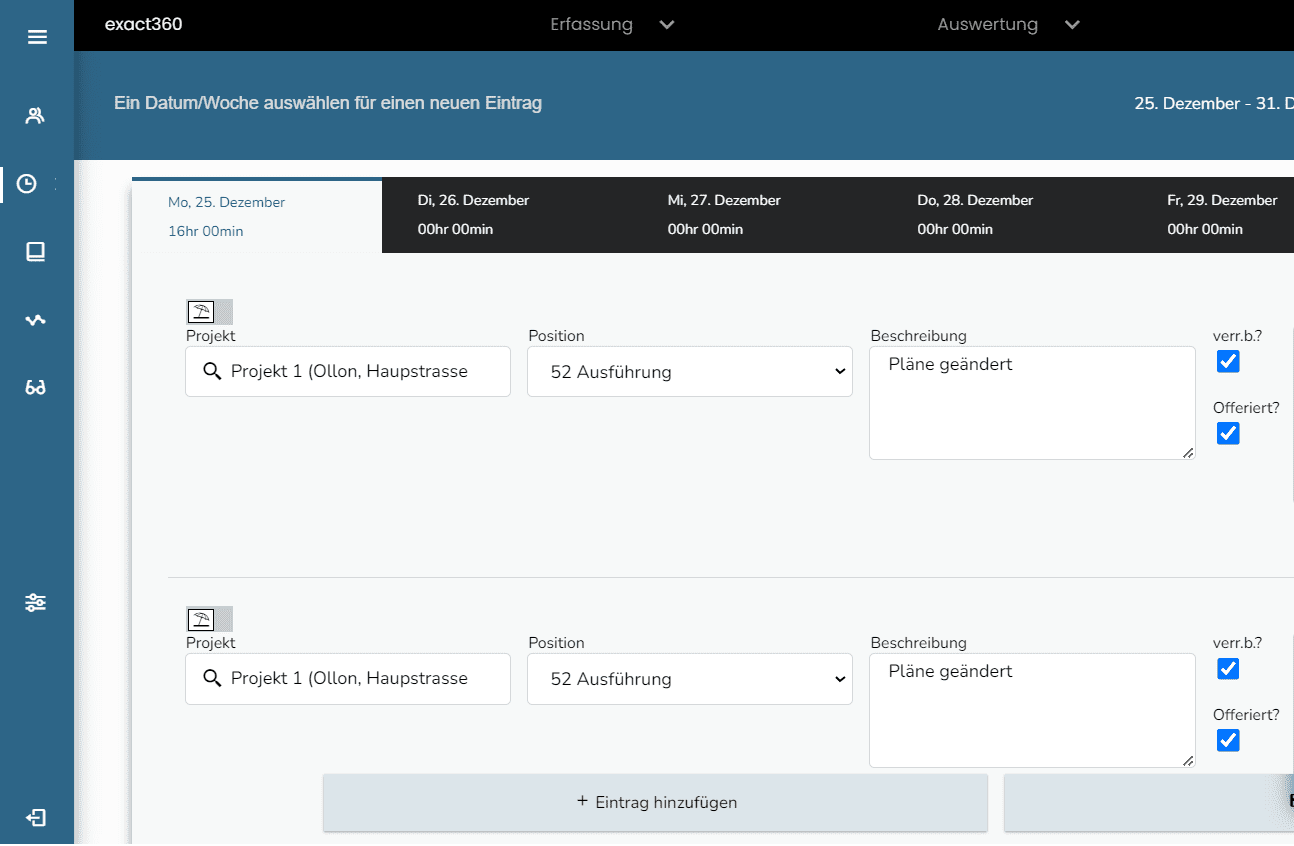Open the activity graph sidebar icon
The image size is (1294, 846).
[x=36, y=320]
